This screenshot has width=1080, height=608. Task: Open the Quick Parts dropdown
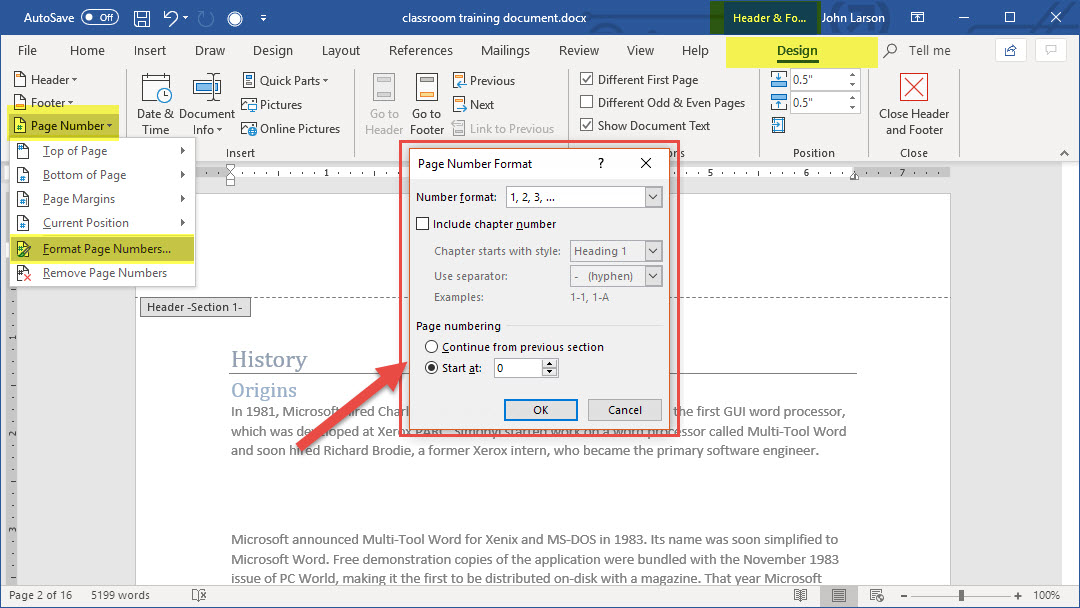coord(286,81)
